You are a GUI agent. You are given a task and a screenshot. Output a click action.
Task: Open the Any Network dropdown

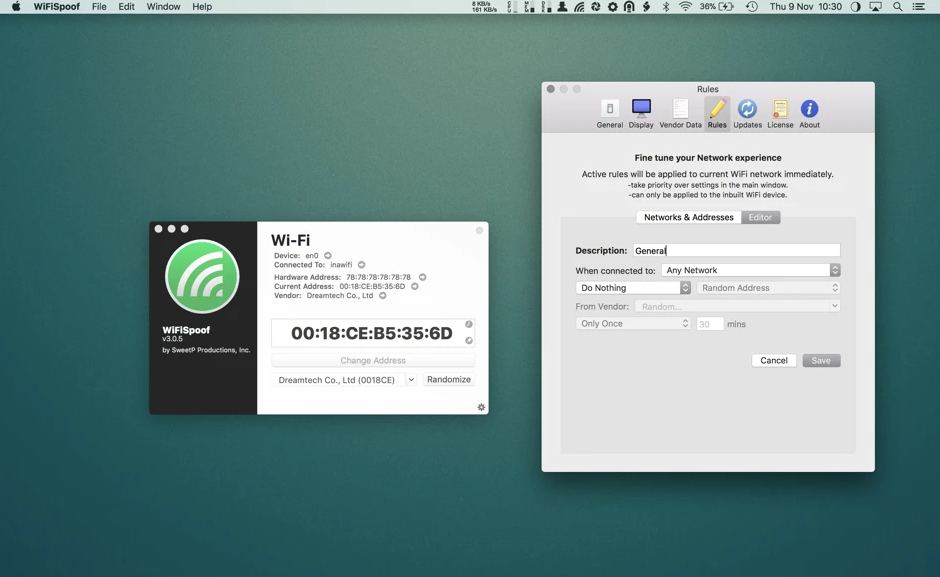[x=751, y=270]
